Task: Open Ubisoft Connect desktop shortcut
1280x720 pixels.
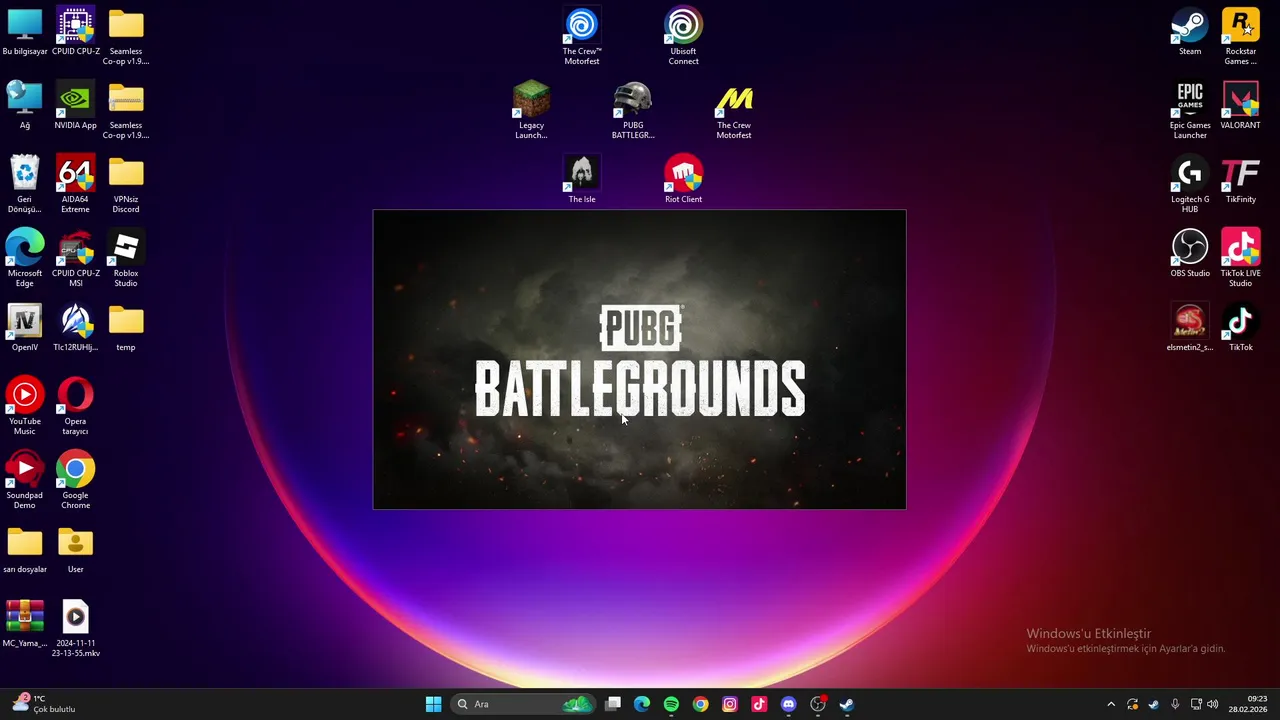Action: (684, 37)
